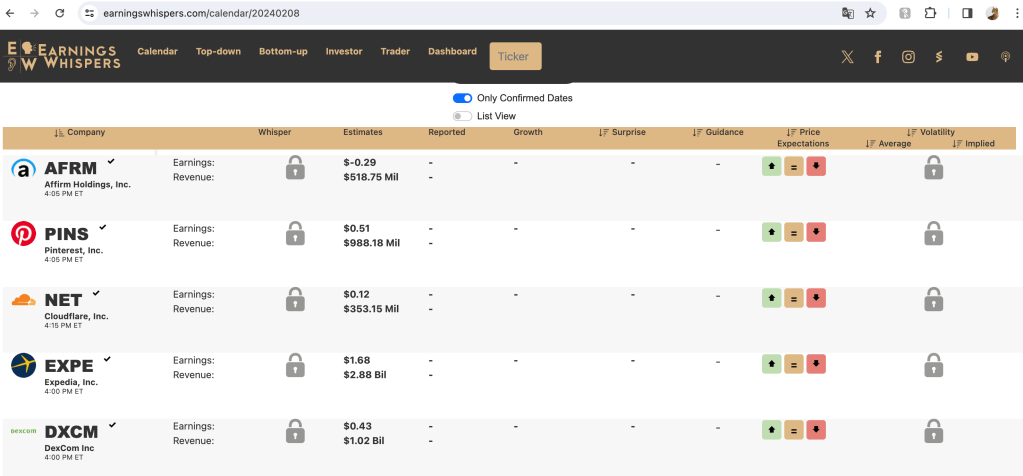Select green up-arrow price expectation for NET
1023x476 pixels.
pyautogui.click(x=771, y=298)
